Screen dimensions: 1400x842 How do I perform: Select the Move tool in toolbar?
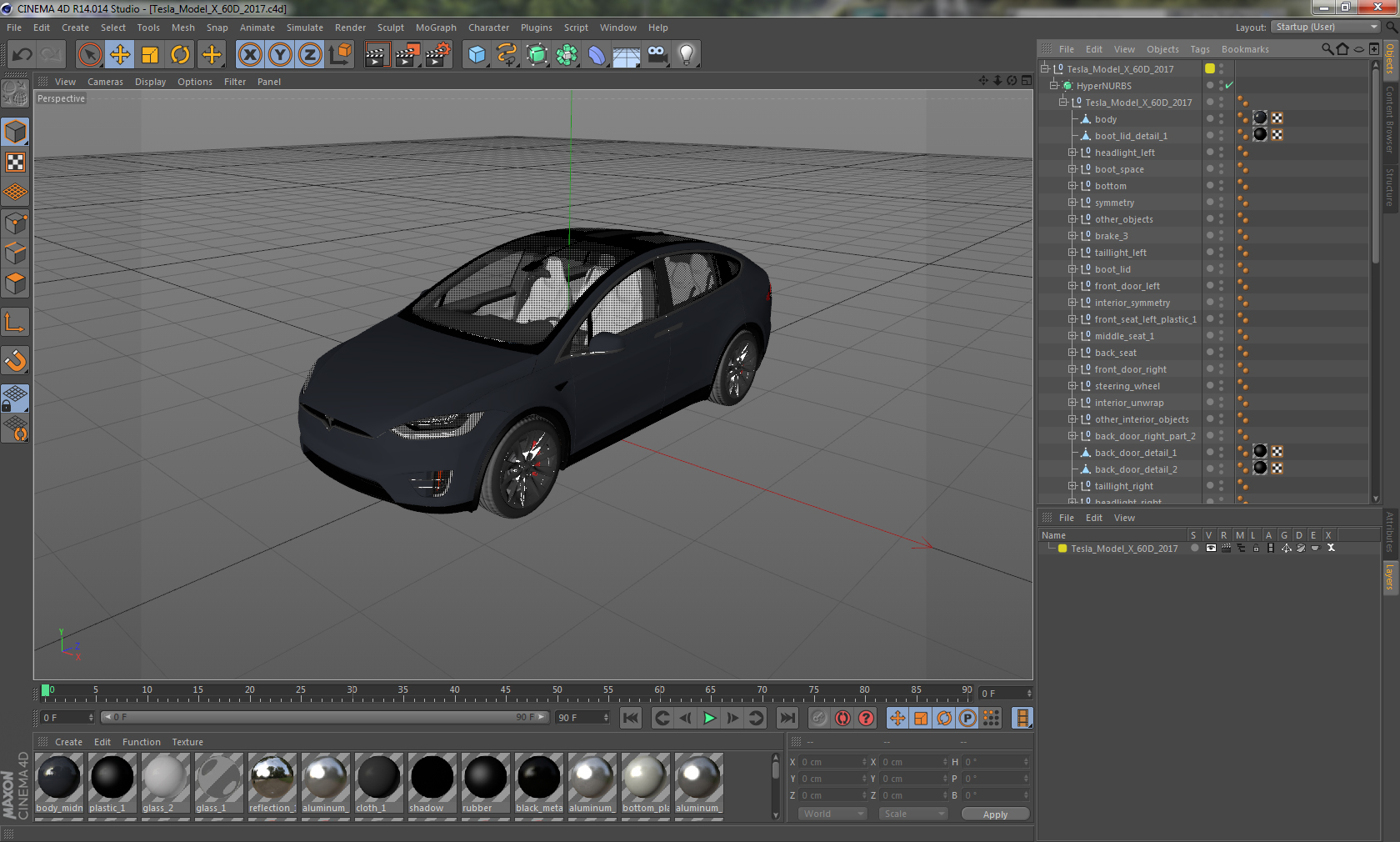coord(120,55)
